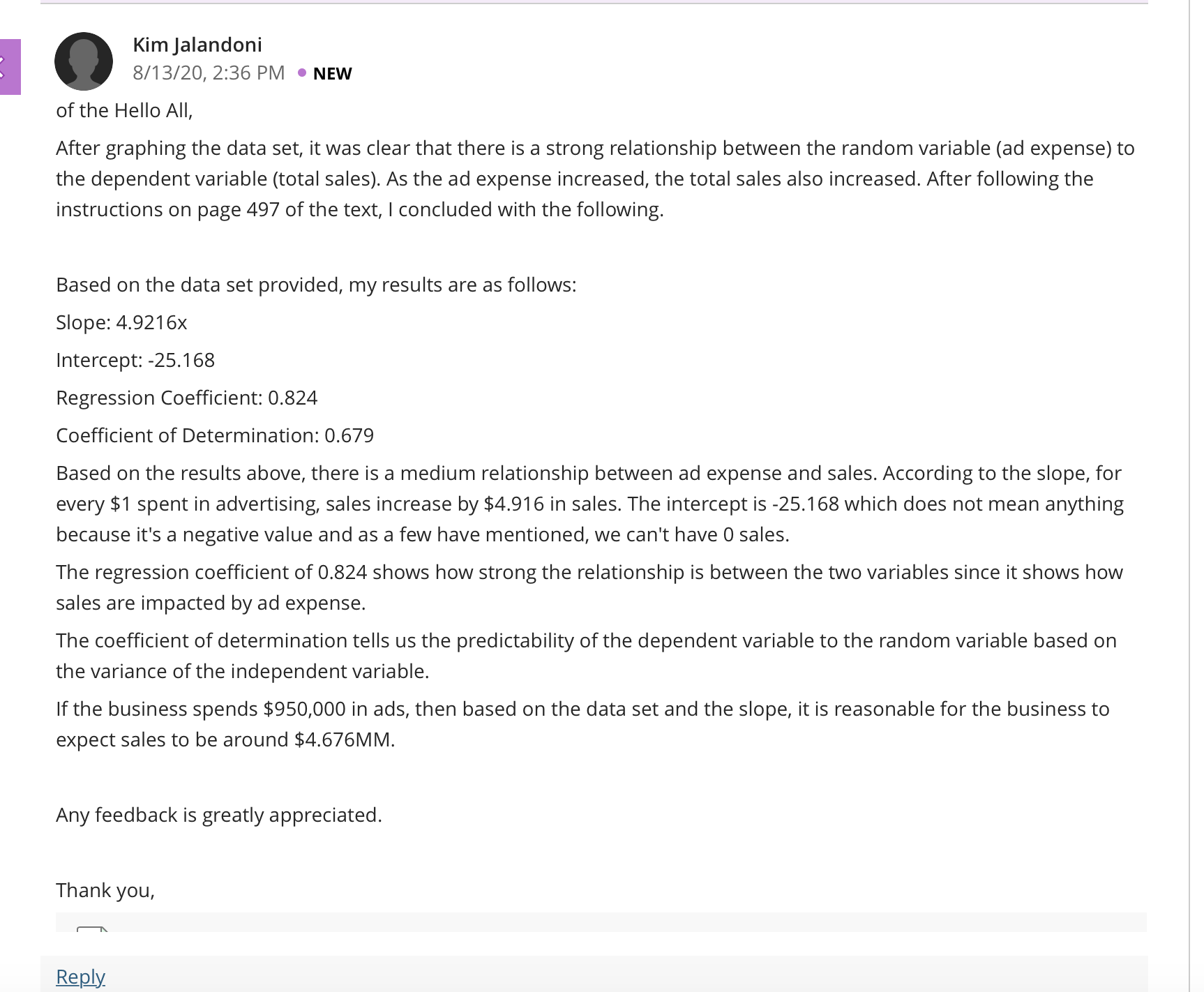
Task: Click the gray attachment bar under the post
Action: (601, 922)
